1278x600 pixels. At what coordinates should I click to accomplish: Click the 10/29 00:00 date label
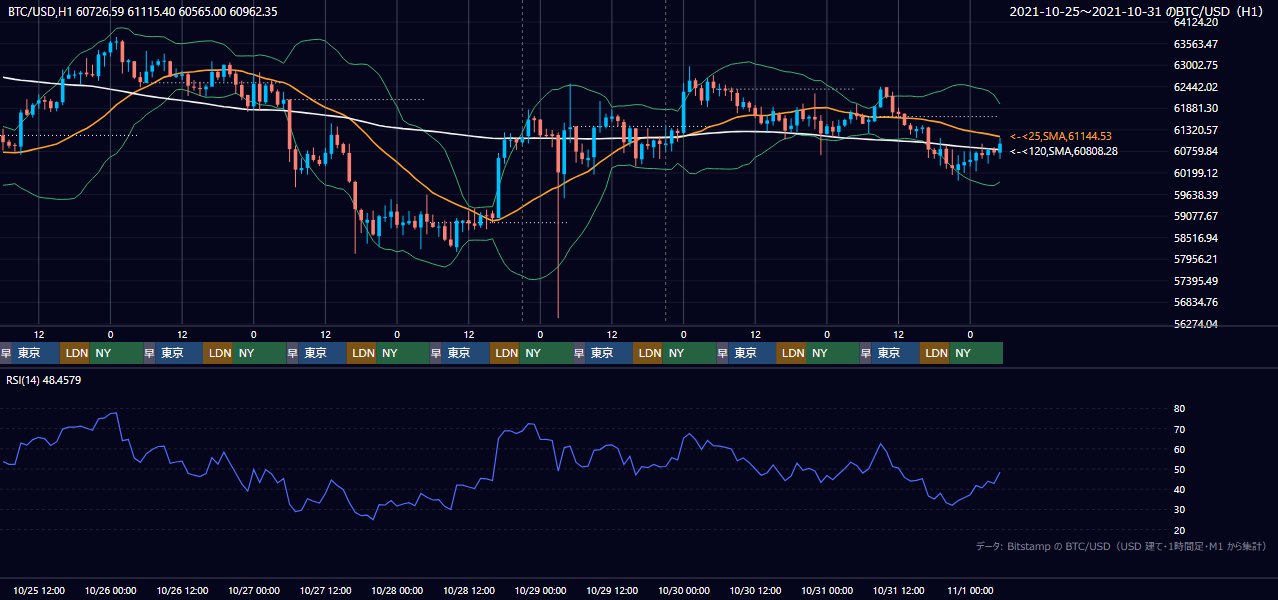540,590
